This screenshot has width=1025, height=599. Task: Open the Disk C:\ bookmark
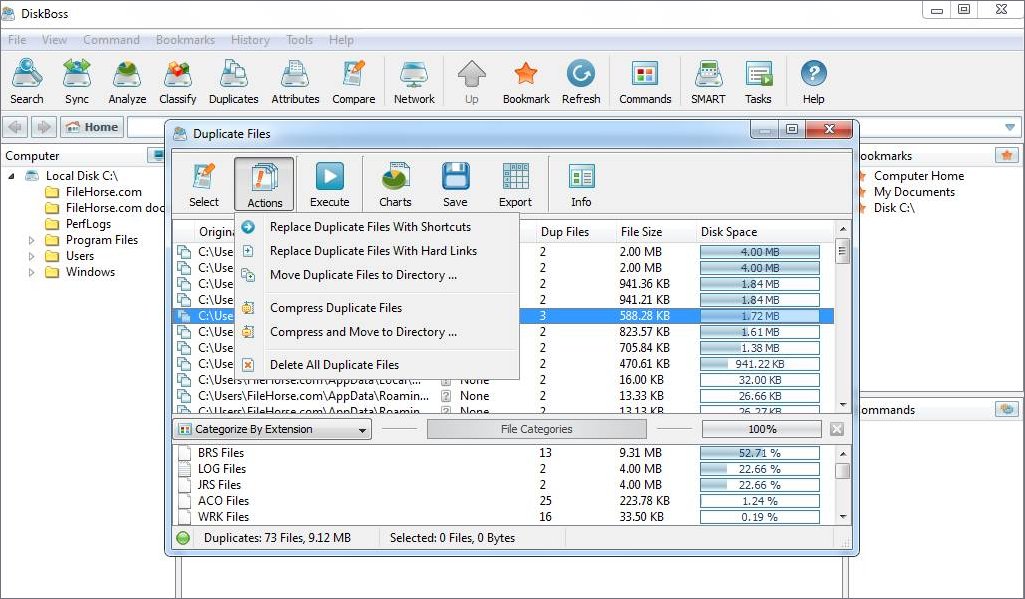[894, 208]
